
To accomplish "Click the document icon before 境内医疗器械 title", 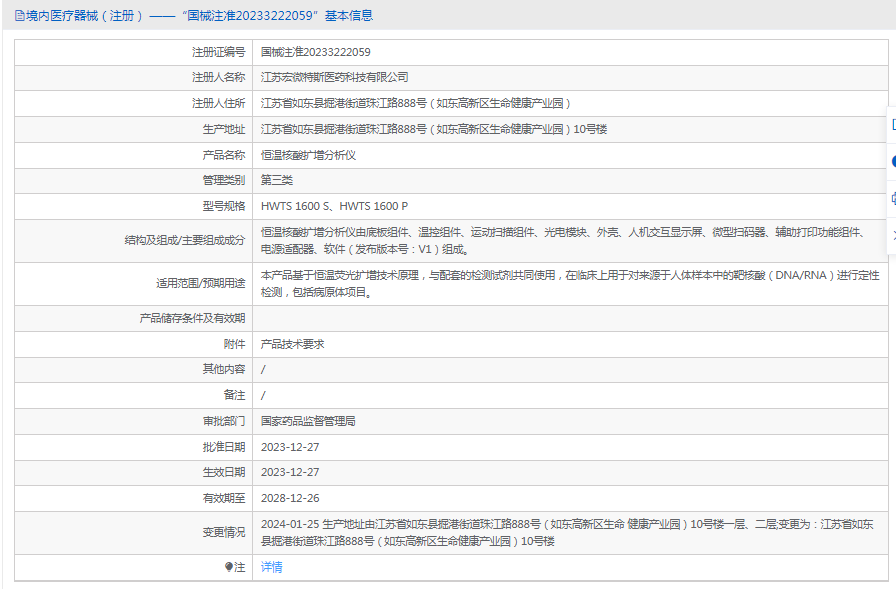I will coord(19,16).
